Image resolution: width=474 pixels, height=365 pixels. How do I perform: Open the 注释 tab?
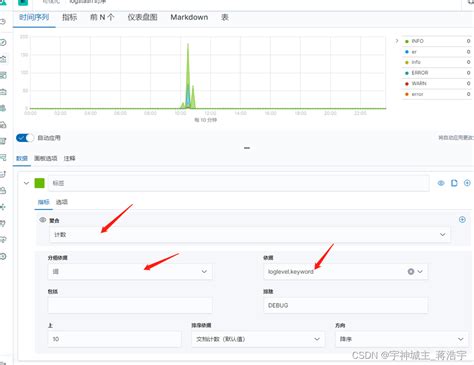coord(69,158)
